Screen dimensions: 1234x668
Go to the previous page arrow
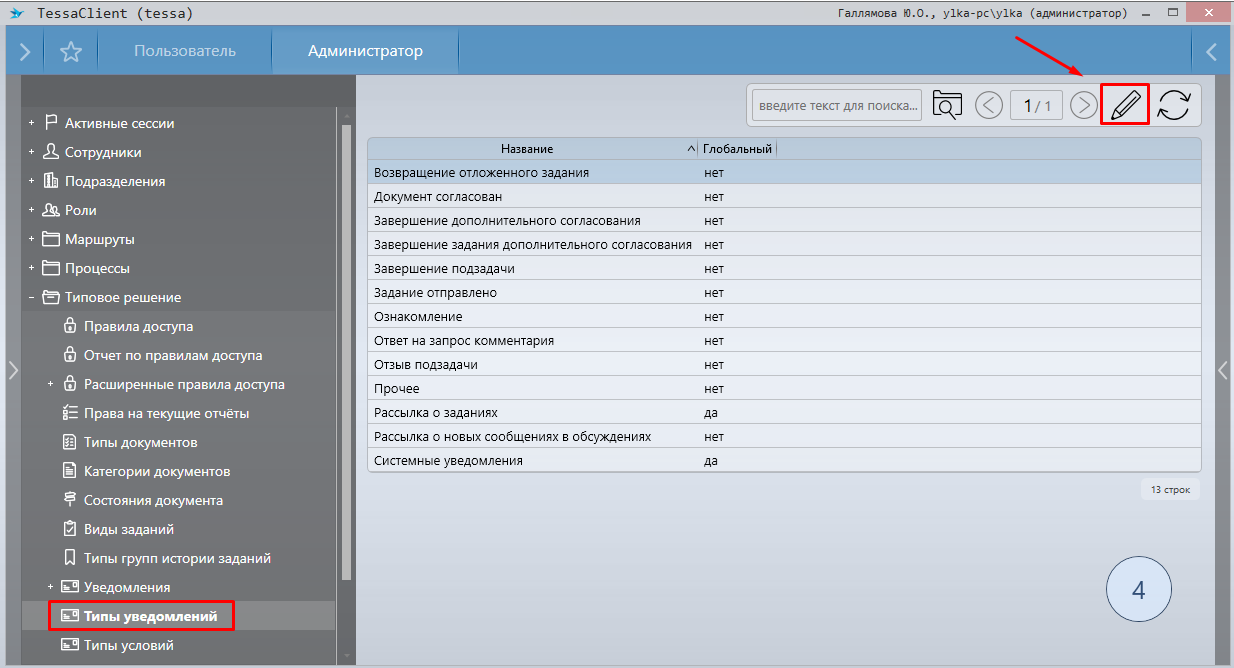pos(989,105)
